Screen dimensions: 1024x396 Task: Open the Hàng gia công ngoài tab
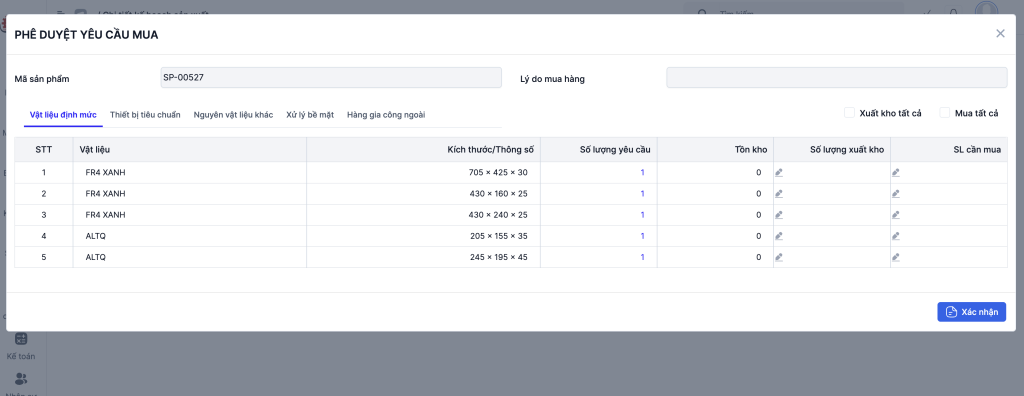pos(386,115)
